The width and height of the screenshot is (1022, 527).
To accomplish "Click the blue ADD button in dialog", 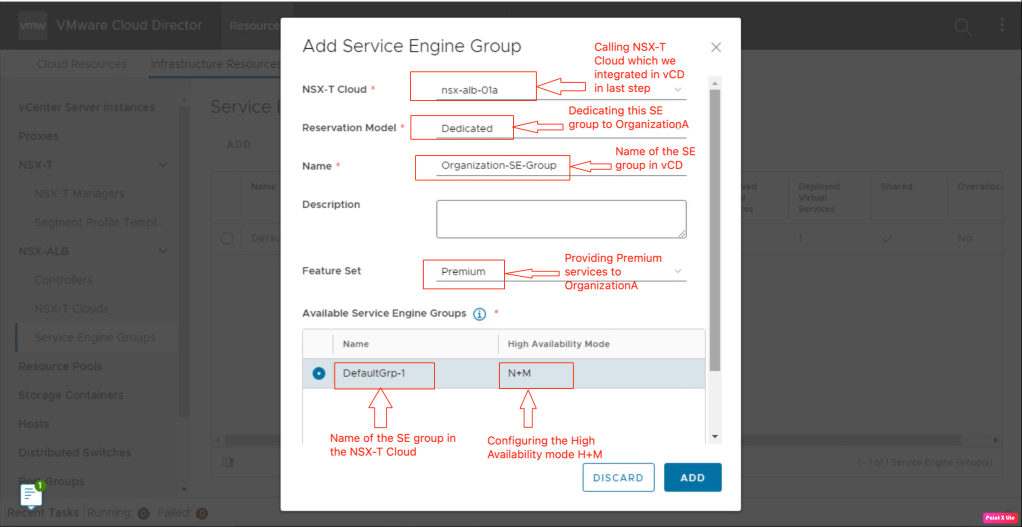I will (x=692, y=477).
